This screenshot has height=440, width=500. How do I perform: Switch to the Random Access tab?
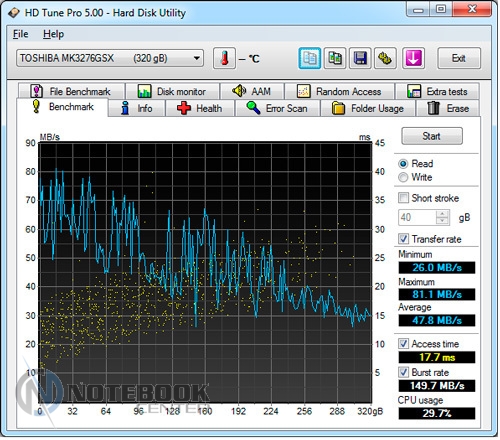340,91
